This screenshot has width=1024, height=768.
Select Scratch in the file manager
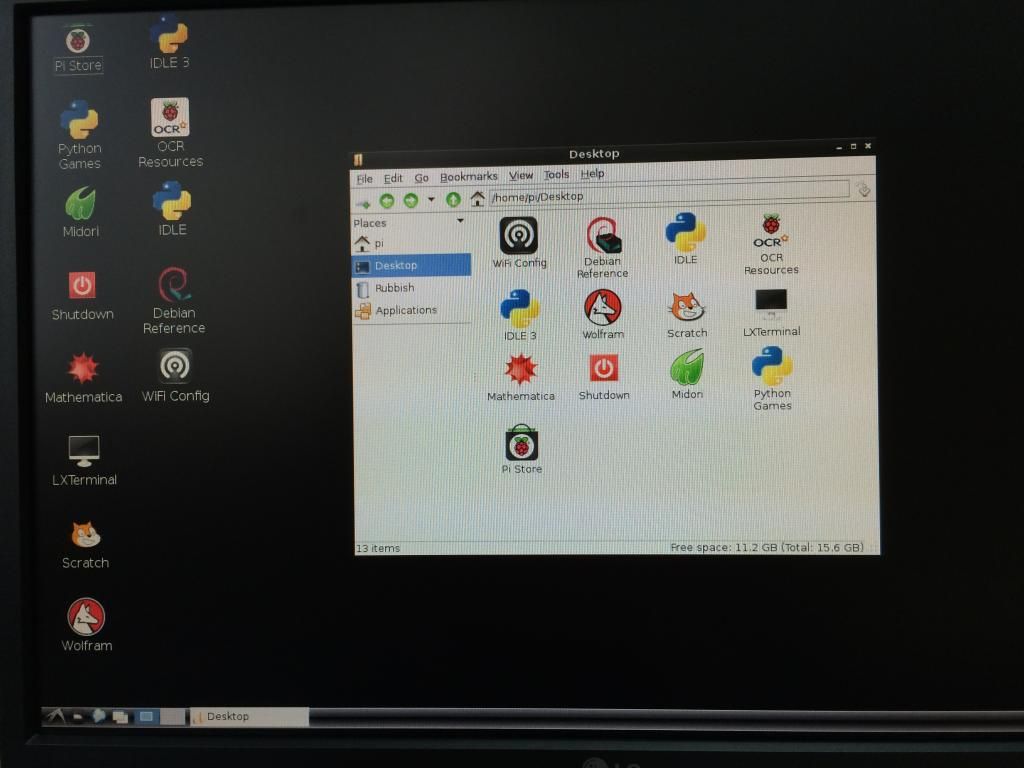click(x=686, y=314)
